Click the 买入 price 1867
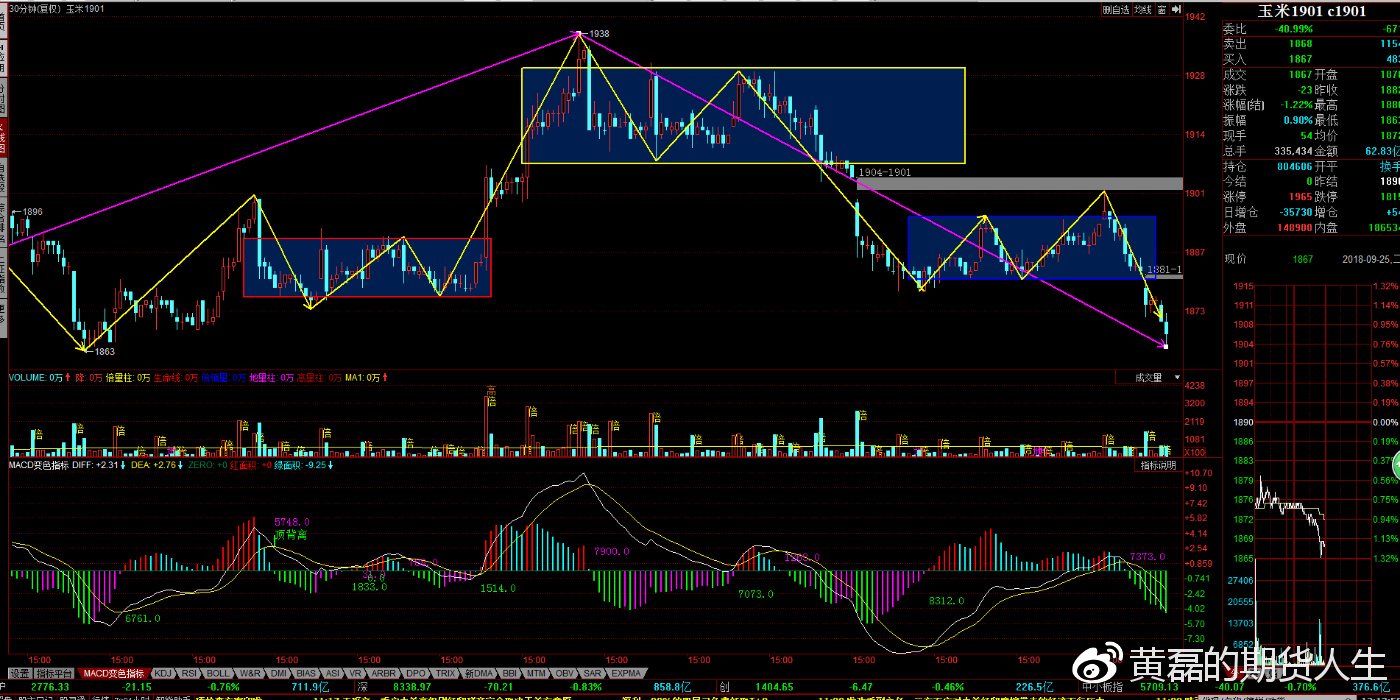 point(1300,59)
